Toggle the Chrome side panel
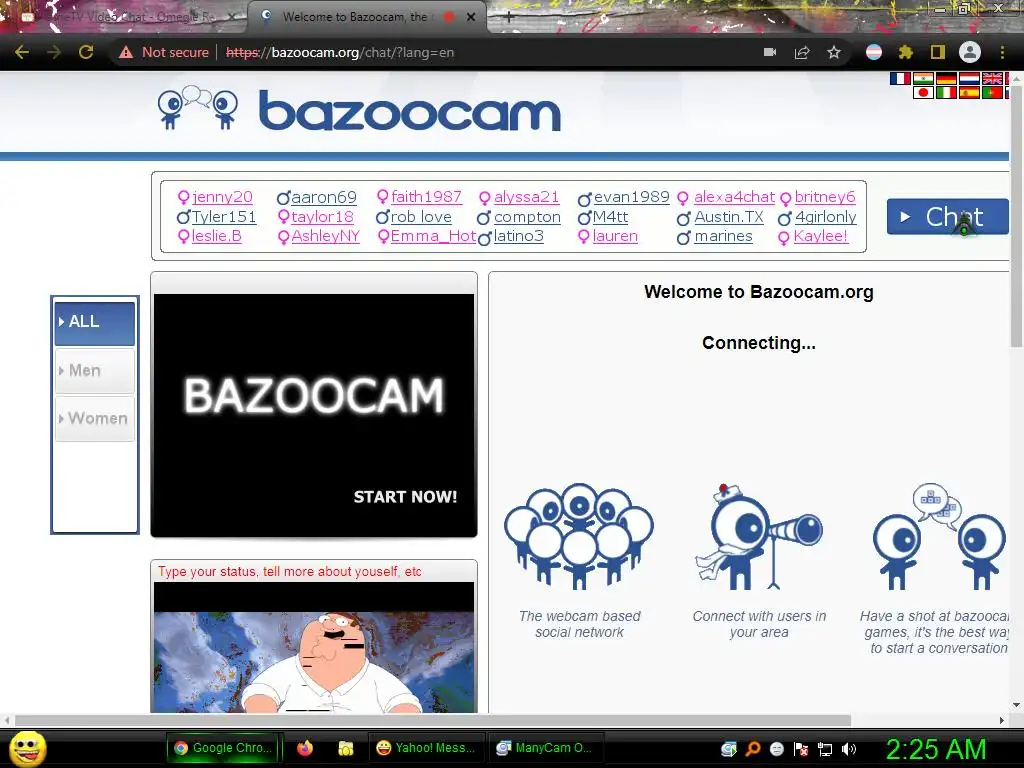 (938, 52)
